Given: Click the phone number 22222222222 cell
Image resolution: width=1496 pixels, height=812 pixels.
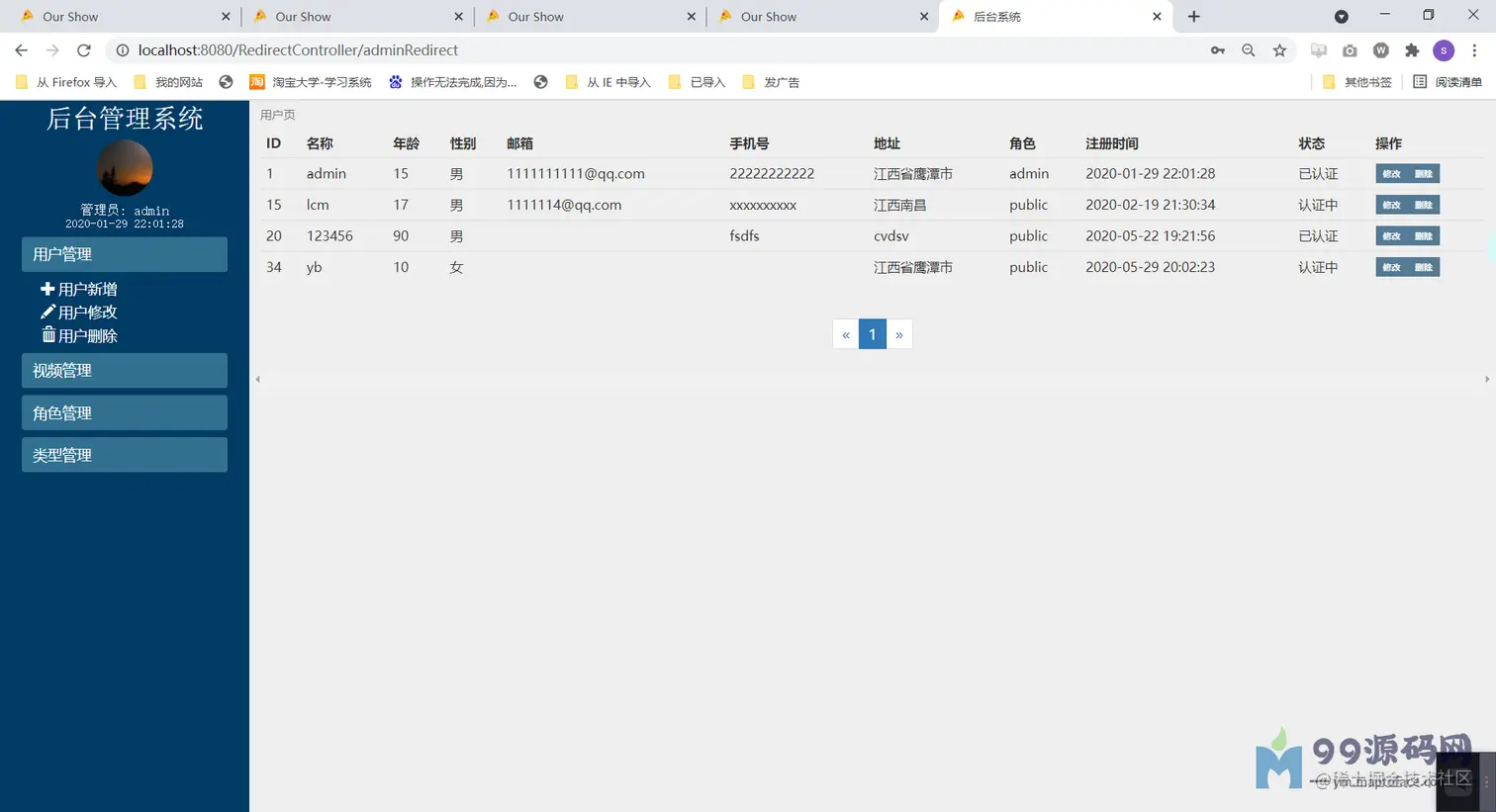Looking at the screenshot, I should [772, 174].
